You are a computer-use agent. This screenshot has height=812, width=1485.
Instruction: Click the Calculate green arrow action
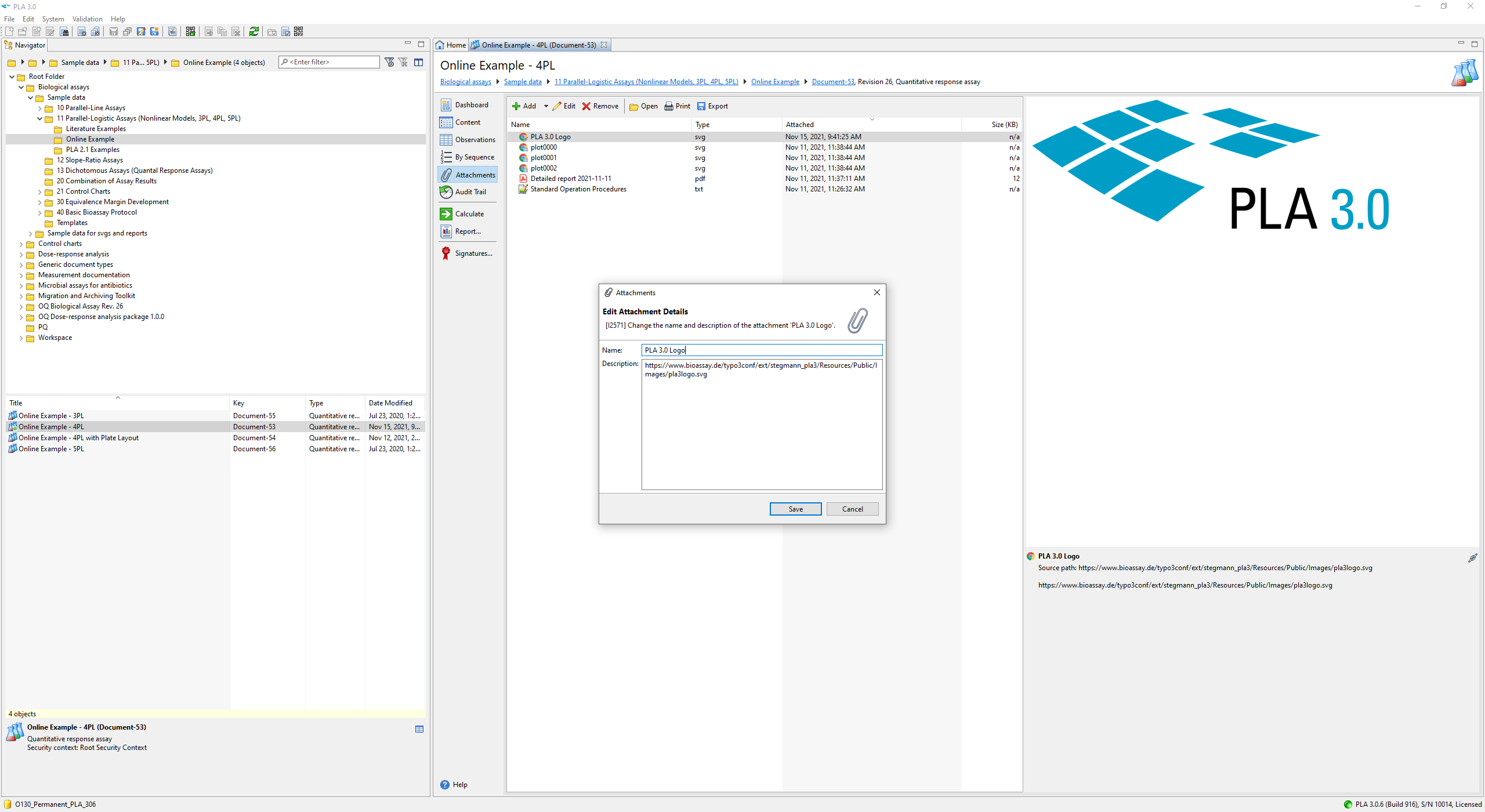[x=468, y=214]
